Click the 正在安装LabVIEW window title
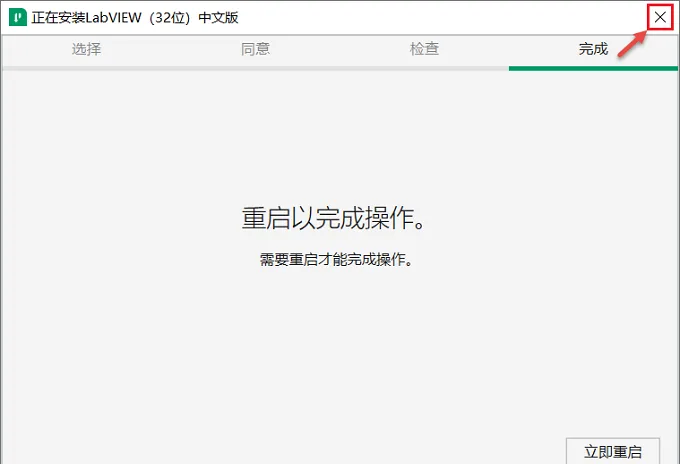 (x=135, y=17)
